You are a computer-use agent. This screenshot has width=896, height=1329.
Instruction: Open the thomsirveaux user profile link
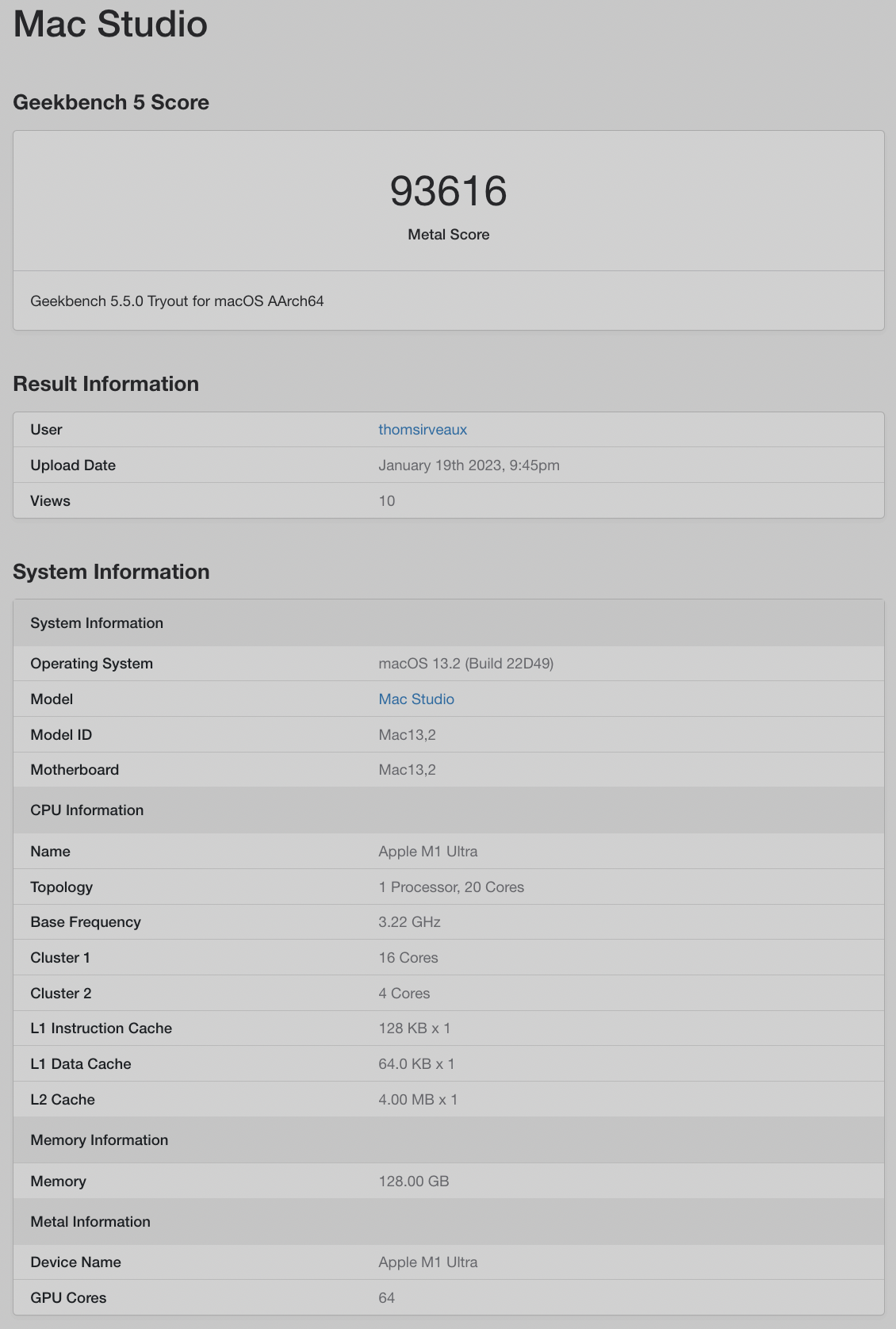(423, 430)
